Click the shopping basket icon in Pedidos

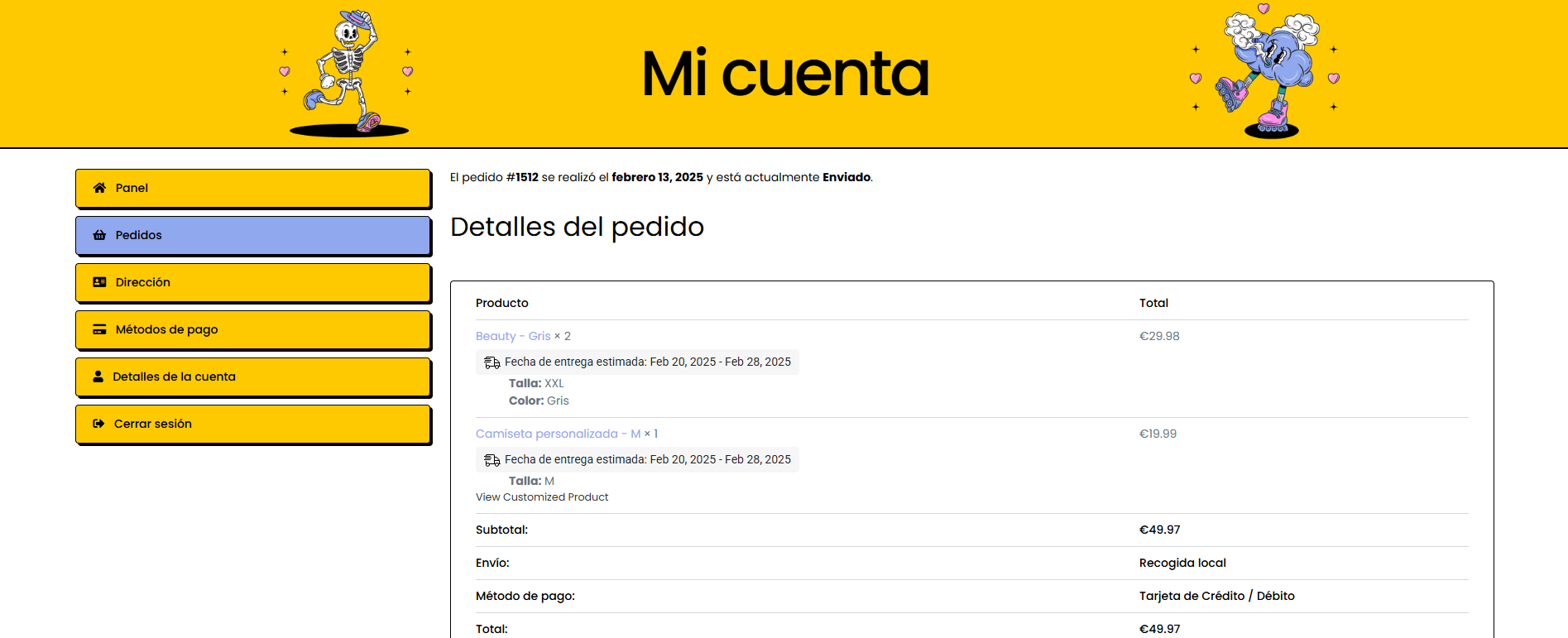(99, 235)
